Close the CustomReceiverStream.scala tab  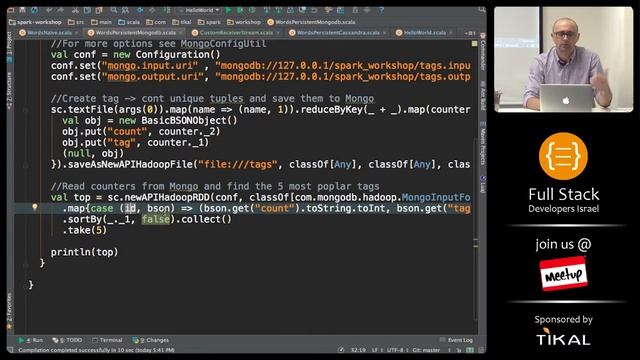click(278, 33)
